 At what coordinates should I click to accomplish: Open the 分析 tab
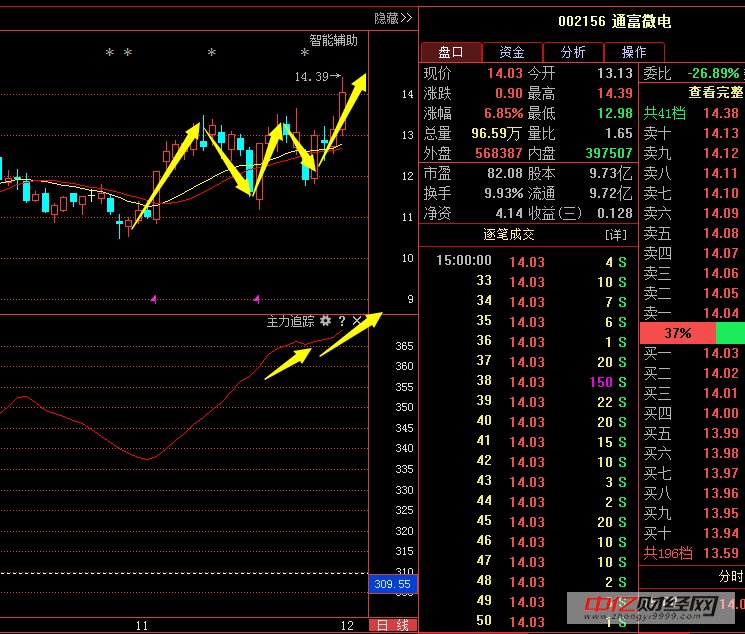click(573, 52)
